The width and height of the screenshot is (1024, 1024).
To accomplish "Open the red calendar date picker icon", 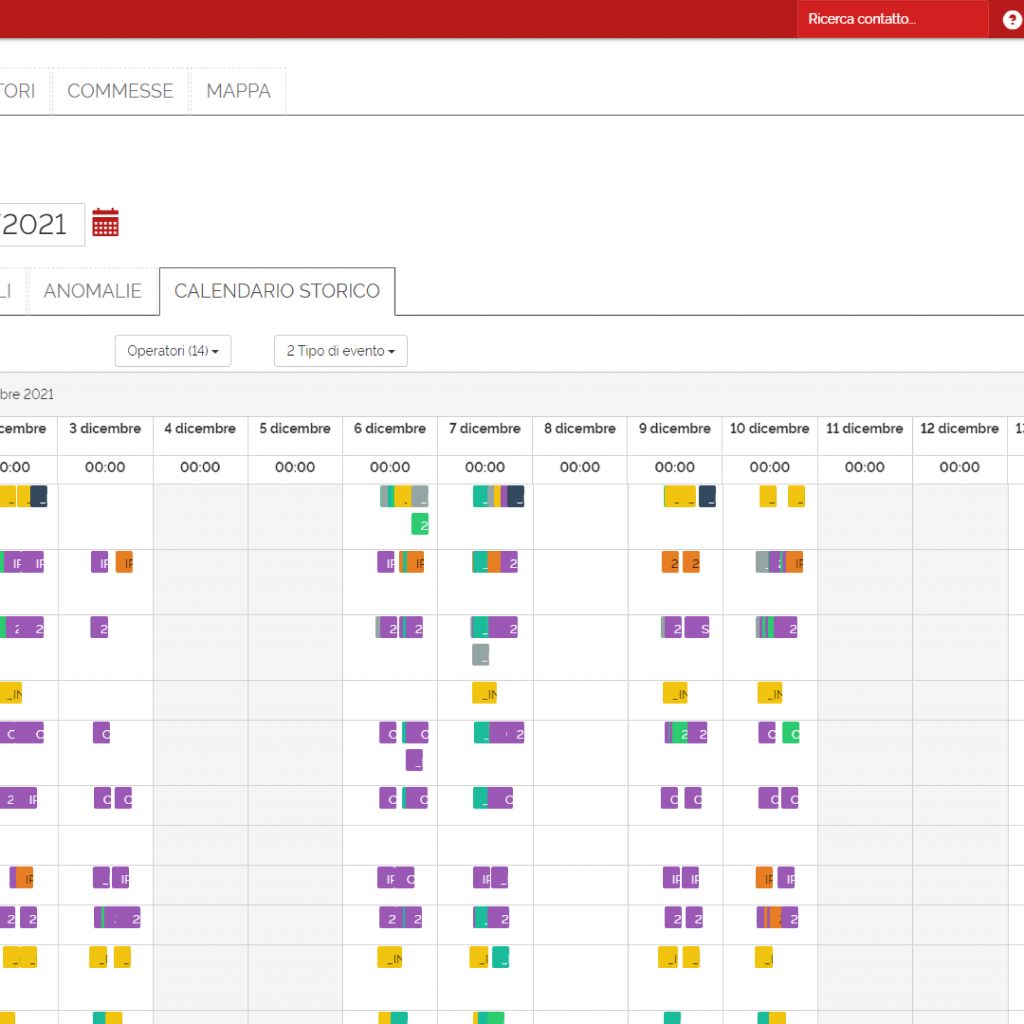I will coord(105,222).
